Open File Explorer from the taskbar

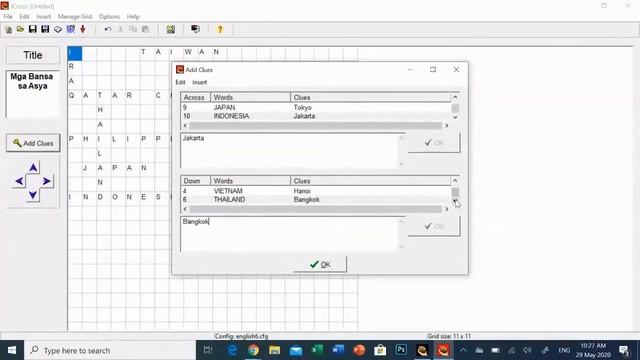point(274,350)
